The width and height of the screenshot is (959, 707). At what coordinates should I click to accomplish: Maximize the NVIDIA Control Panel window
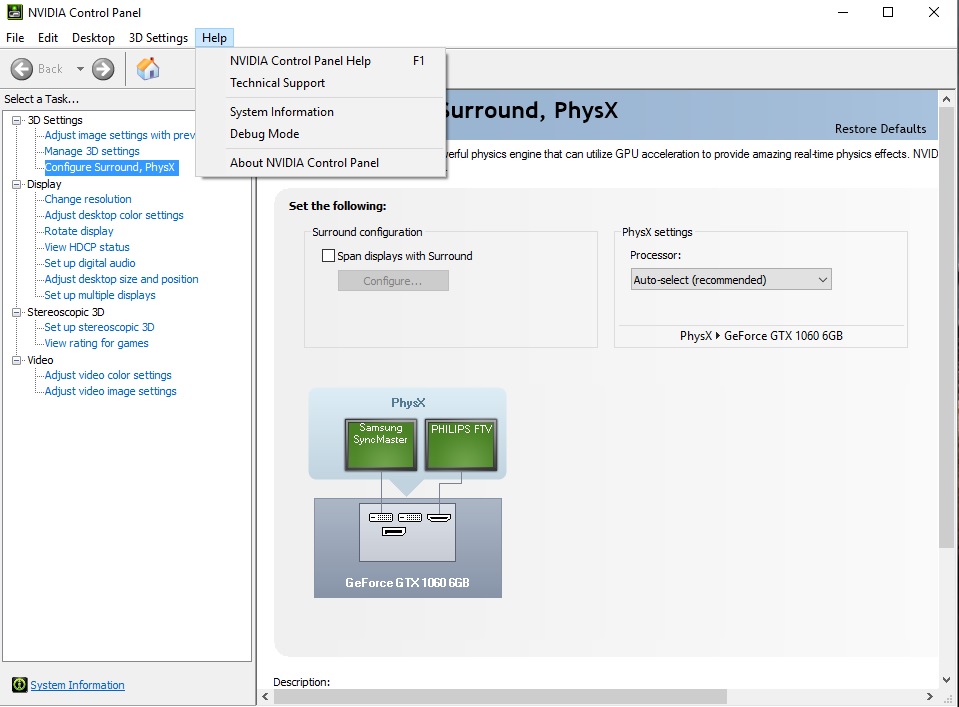pyautogui.click(x=888, y=12)
